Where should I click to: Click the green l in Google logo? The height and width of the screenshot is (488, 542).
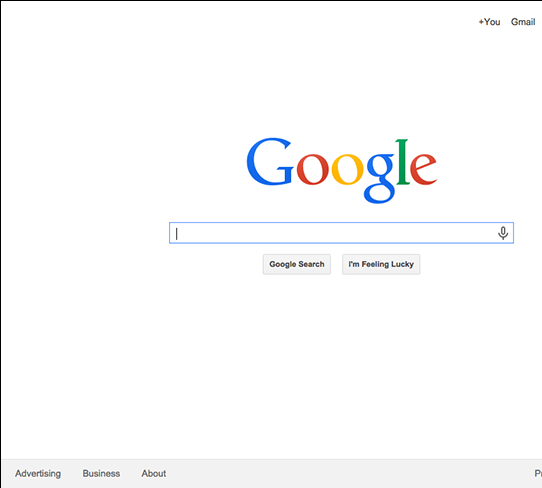click(x=403, y=162)
